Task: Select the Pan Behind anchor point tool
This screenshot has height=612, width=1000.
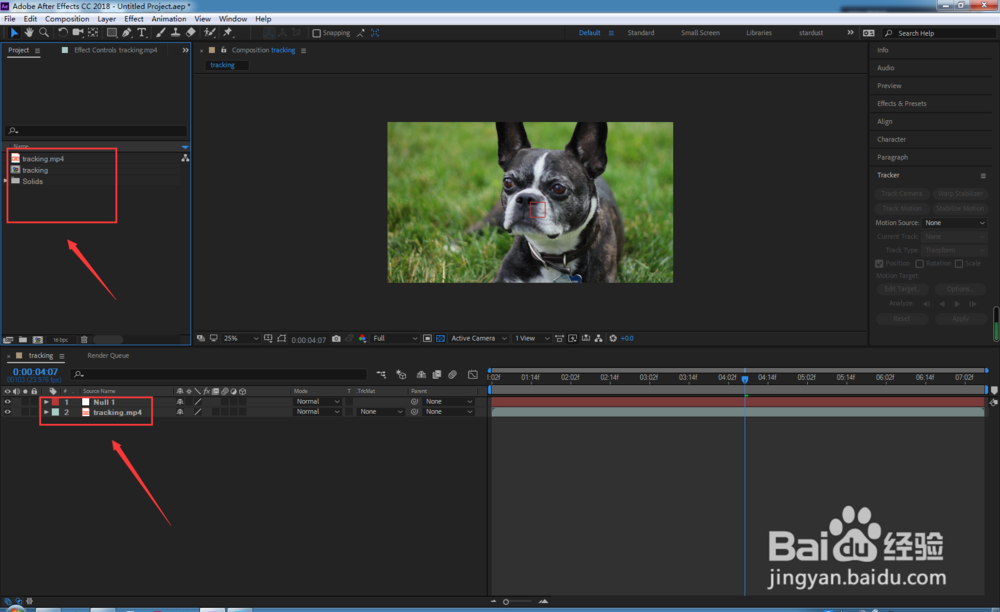Action: (x=93, y=33)
